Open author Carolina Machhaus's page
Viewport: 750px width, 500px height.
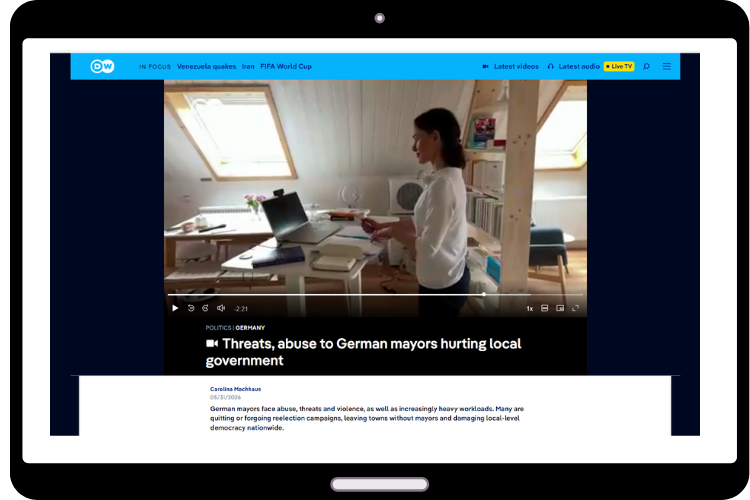tap(235, 389)
